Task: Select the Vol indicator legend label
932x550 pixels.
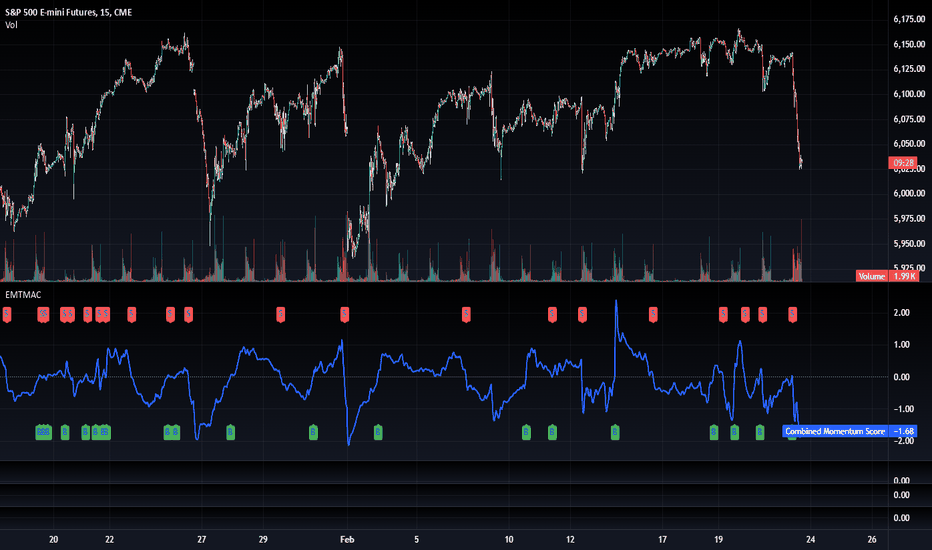Action: 11,25
